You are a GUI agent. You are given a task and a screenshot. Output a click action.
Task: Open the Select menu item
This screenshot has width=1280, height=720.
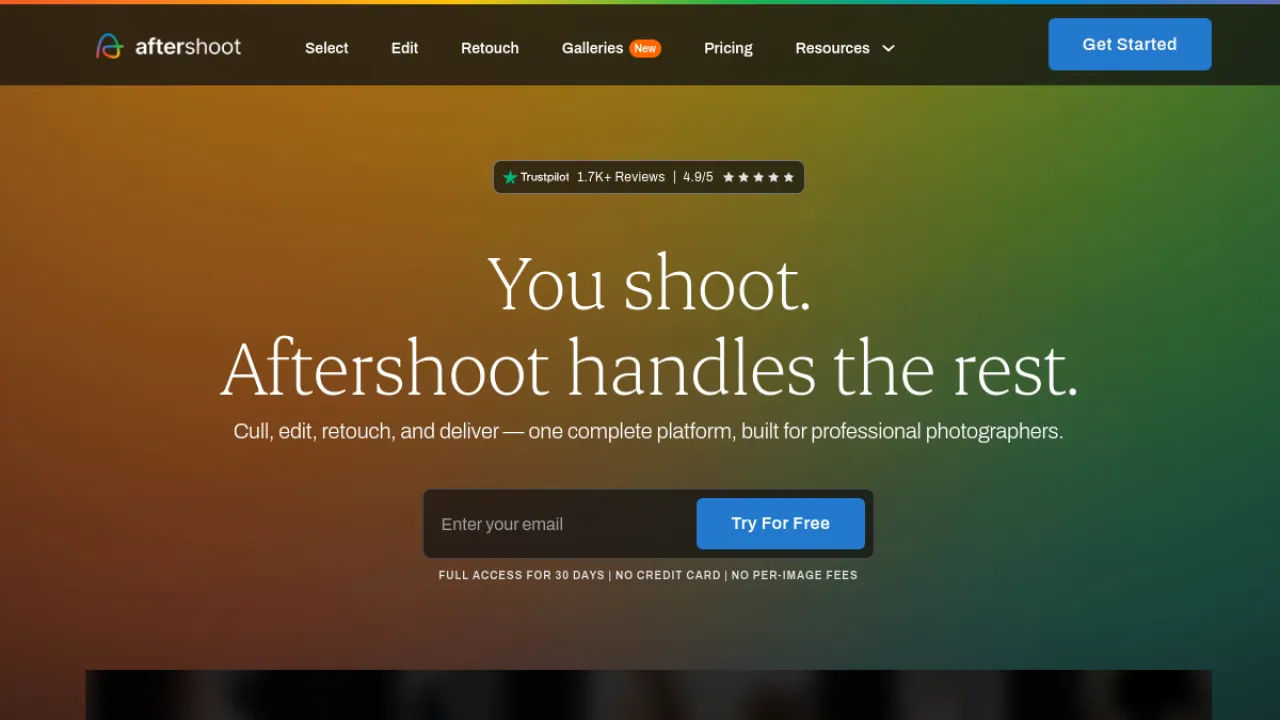327,48
